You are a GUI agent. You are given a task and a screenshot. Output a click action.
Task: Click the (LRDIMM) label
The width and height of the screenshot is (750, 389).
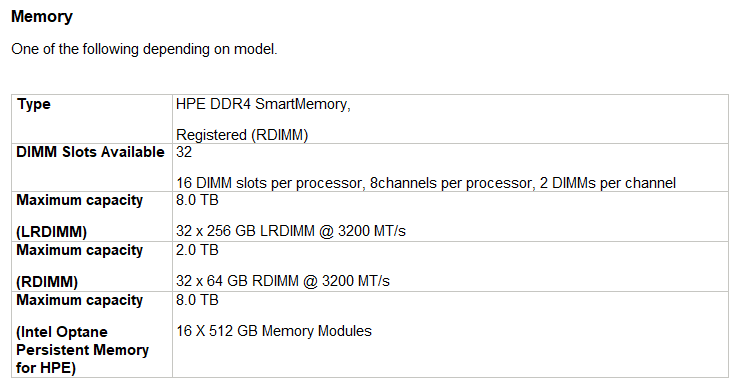point(52,232)
